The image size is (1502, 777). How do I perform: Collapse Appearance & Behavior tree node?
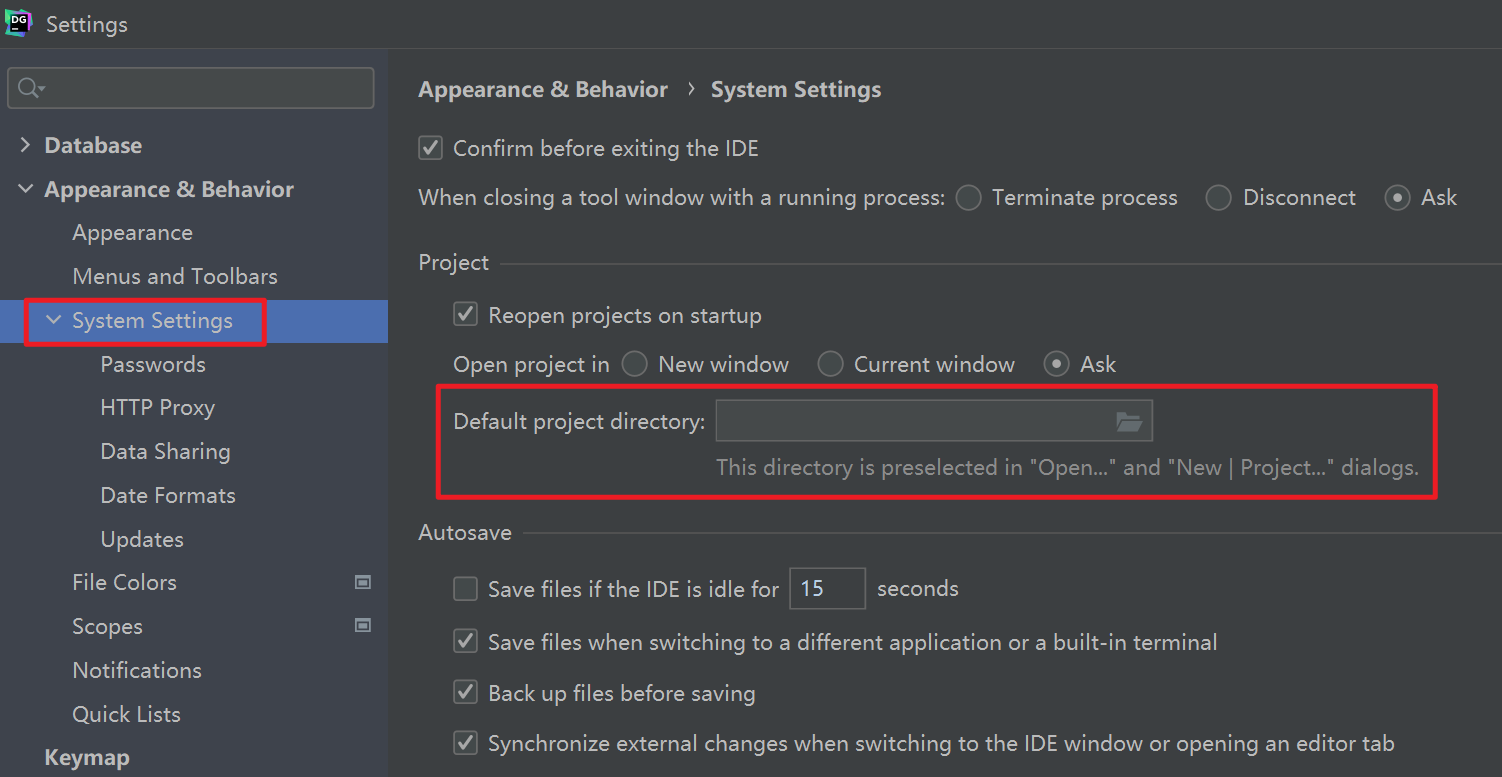[25, 189]
